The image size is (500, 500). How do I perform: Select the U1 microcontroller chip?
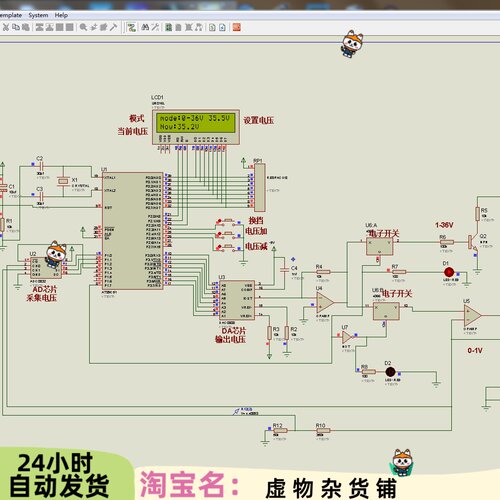(x=132, y=231)
